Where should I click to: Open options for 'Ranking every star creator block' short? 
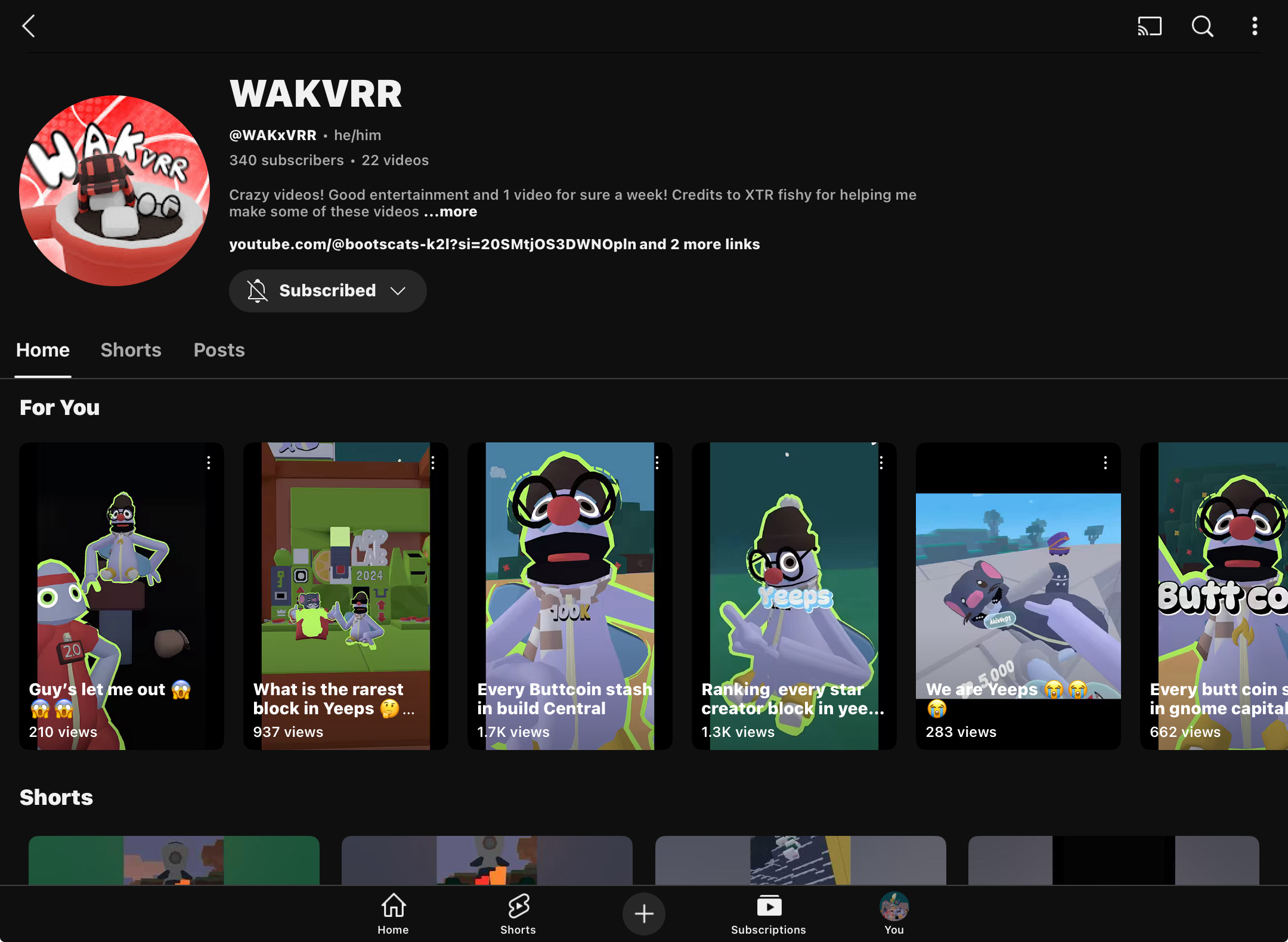point(881,463)
